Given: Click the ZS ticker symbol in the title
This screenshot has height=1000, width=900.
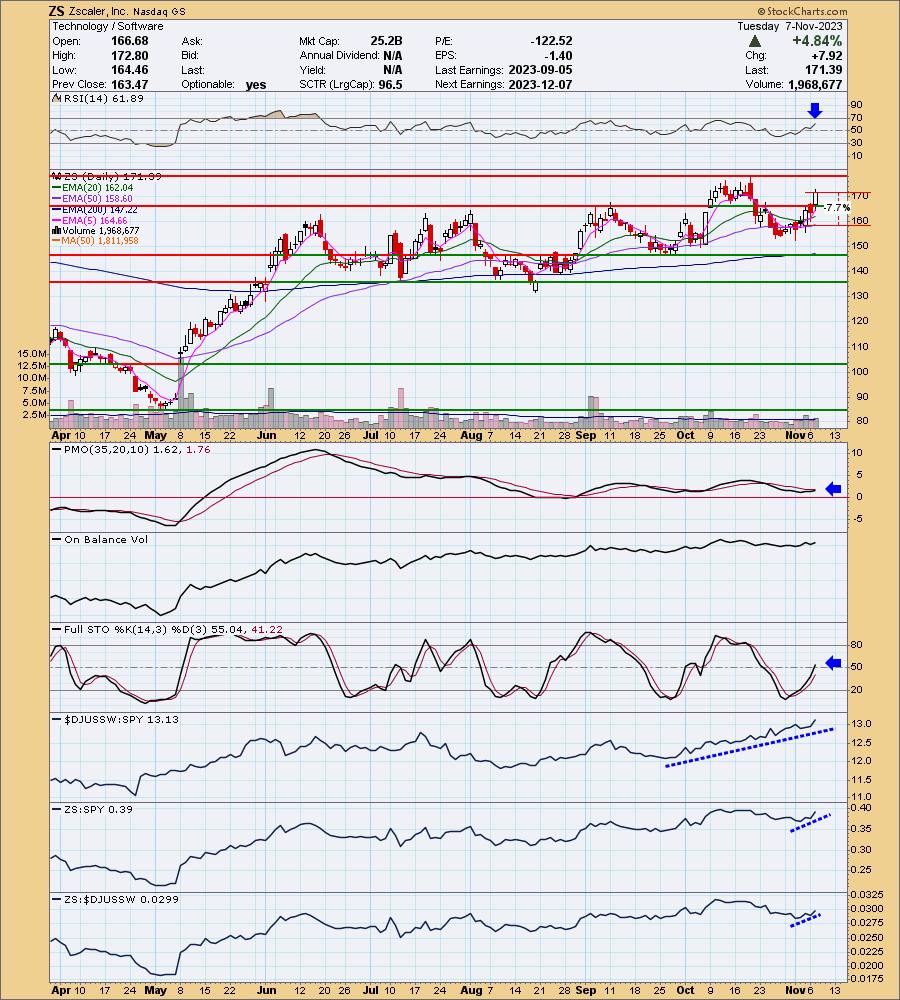Looking at the screenshot, I should click(56, 11).
